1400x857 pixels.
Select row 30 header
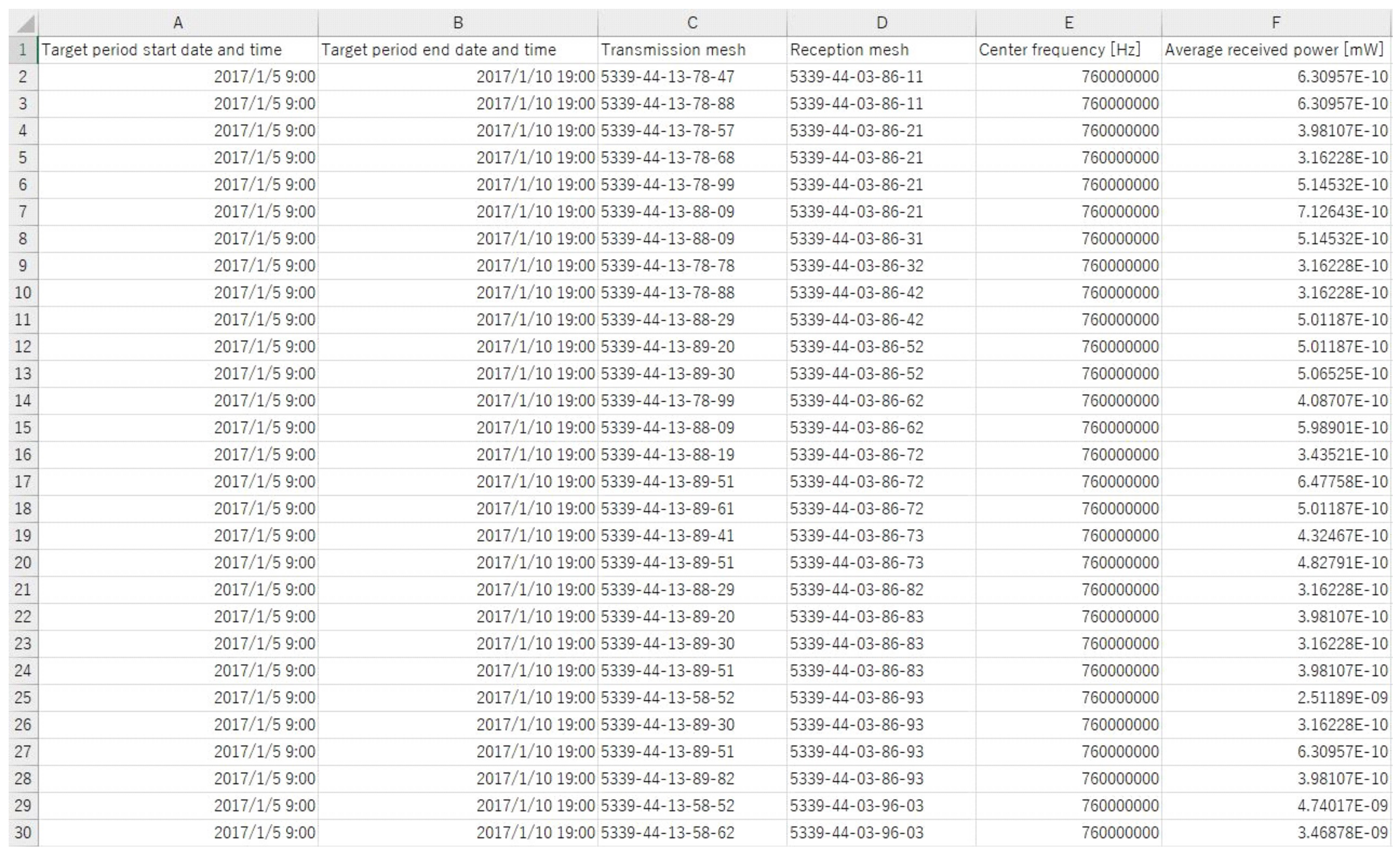point(23,832)
